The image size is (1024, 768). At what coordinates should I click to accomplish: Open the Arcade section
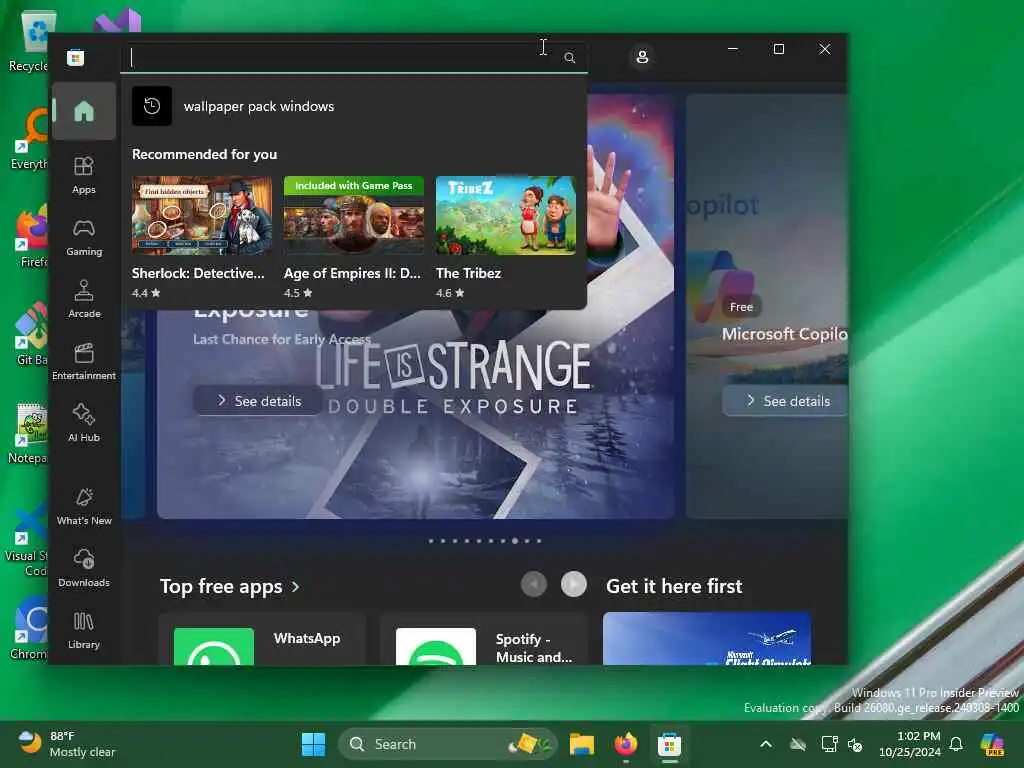pyautogui.click(x=84, y=299)
